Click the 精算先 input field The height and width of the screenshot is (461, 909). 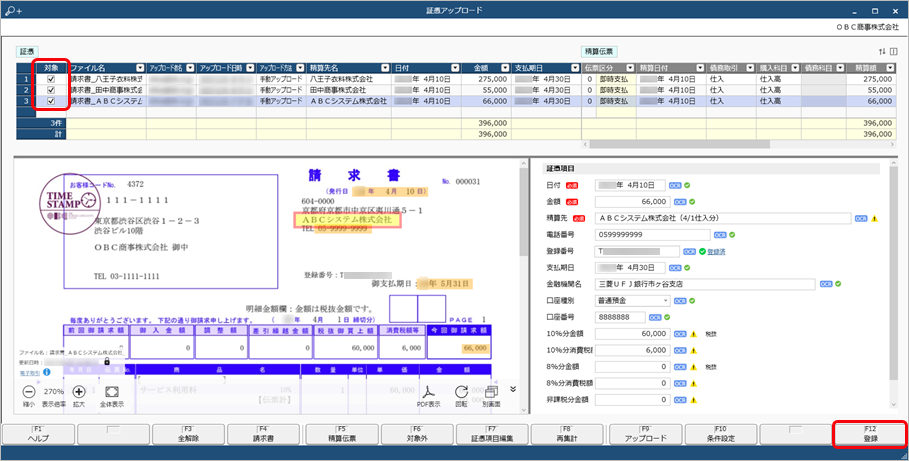pos(723,219)
